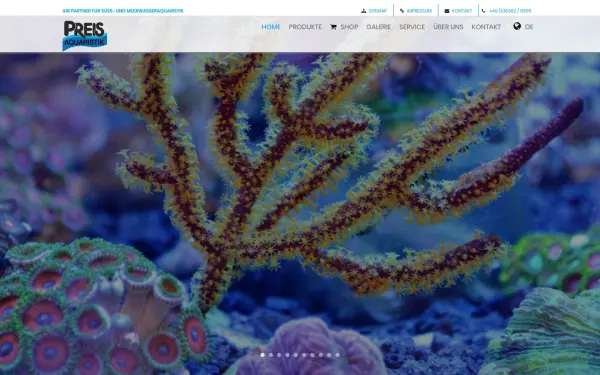The width and height of the screenshot is (600, 375).
Task: Open the Sitemap link
Action: [x=378, y=11]
